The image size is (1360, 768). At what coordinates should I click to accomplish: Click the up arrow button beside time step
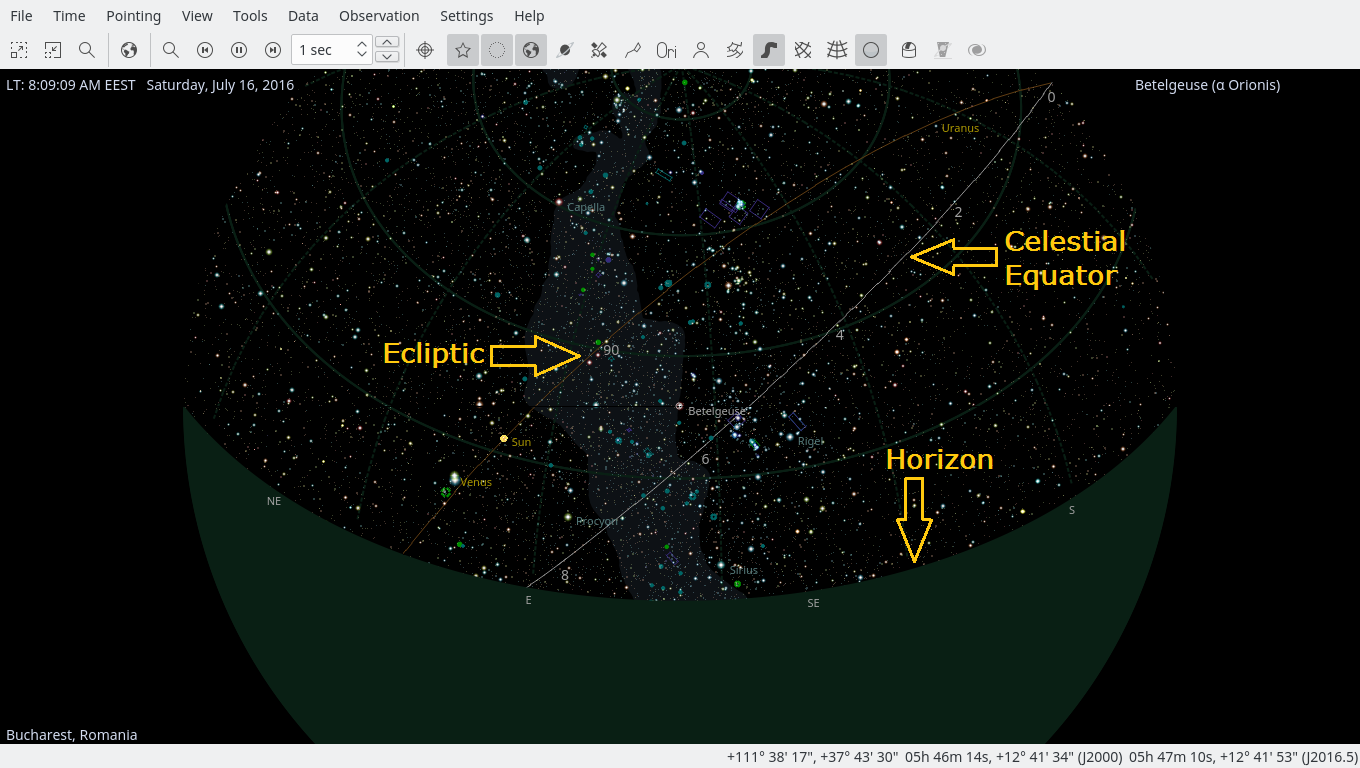387,42
